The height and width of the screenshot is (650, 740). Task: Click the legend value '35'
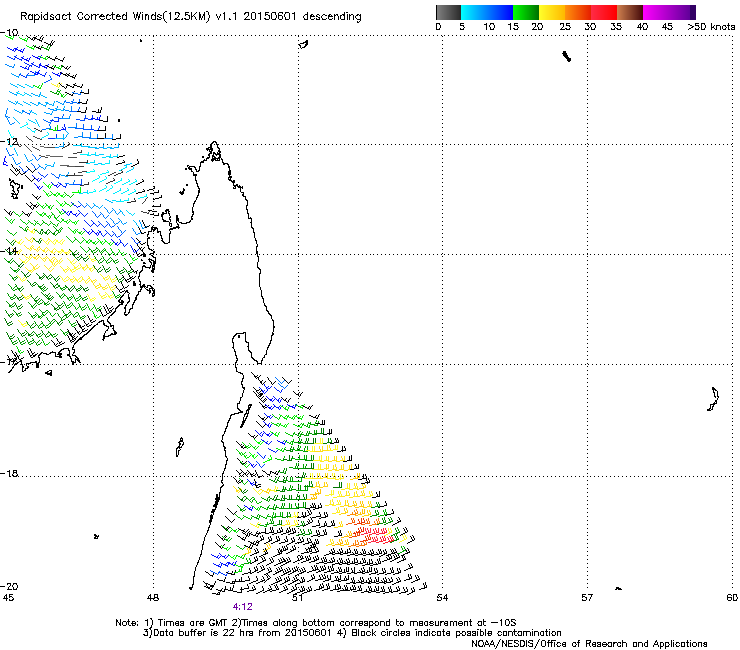pos(616,27)
